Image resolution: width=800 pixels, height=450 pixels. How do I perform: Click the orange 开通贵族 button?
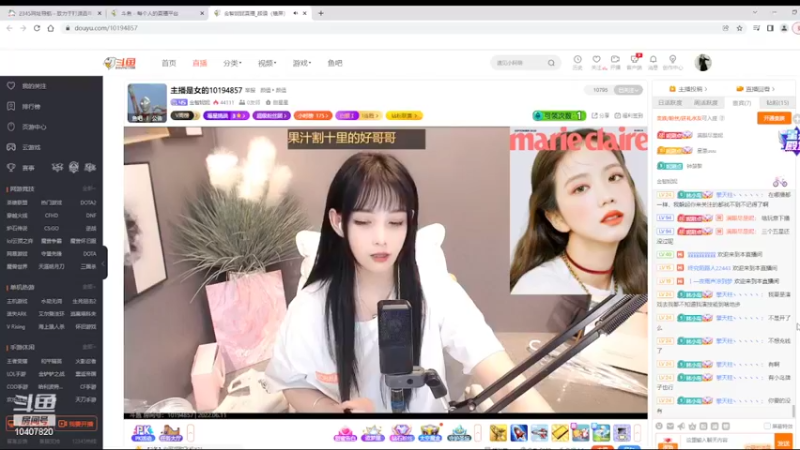tap(774, 118)
